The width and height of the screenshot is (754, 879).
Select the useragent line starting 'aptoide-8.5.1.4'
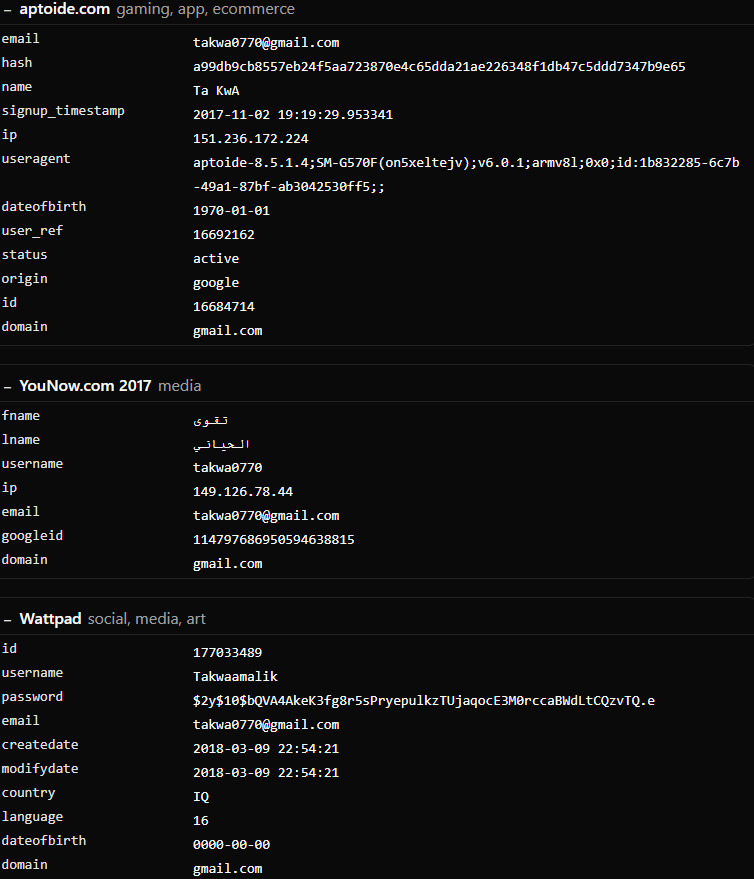pos(466,163)
